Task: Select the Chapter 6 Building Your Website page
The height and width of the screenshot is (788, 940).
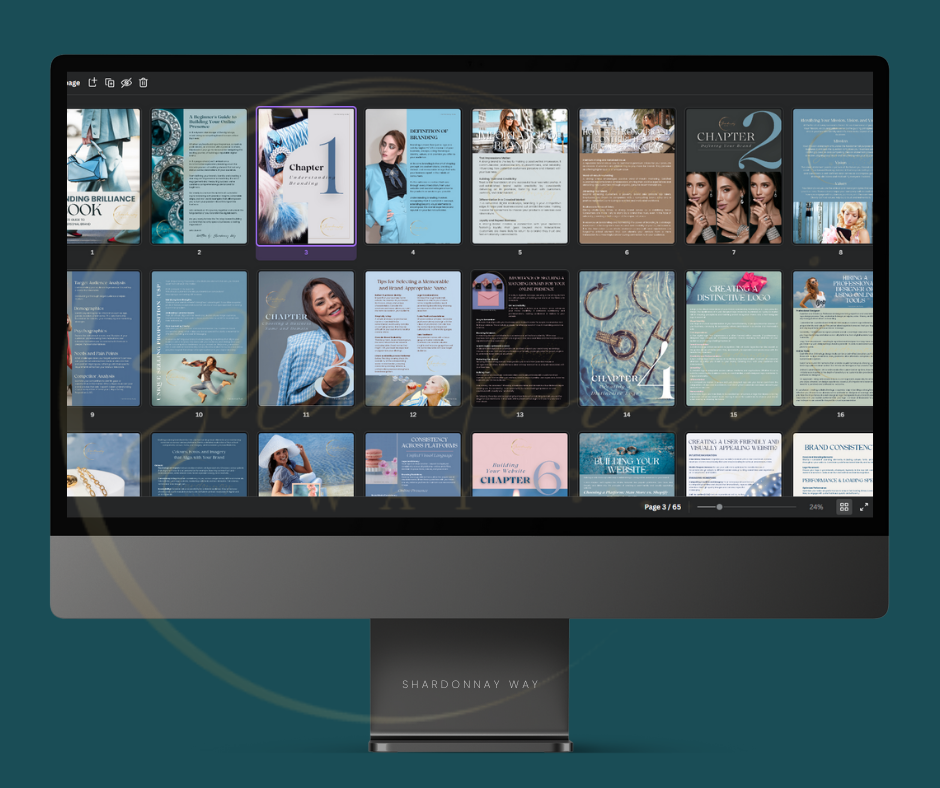Action: pos(520,464)
